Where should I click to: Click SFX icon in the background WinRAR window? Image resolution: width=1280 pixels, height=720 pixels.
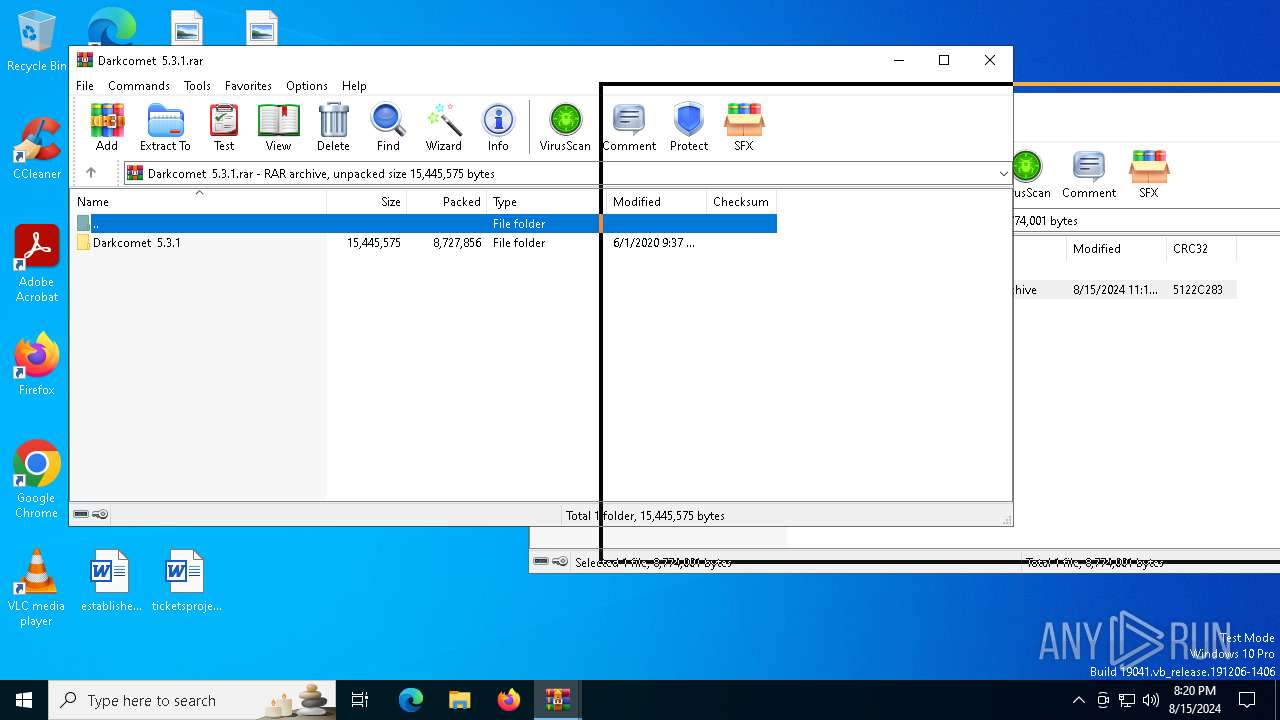(x=1149, y=175)
